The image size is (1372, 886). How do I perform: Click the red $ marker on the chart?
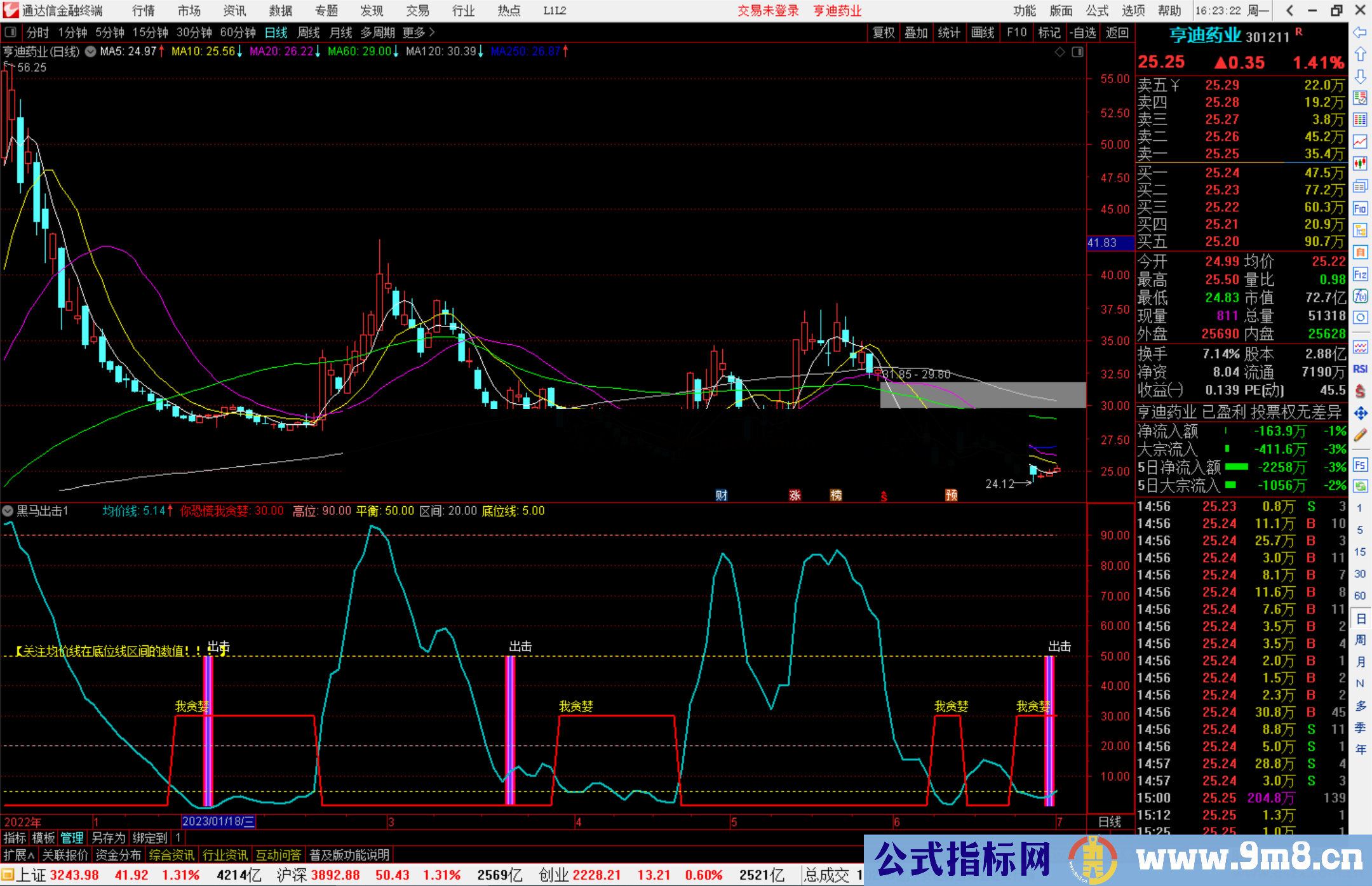tap(884, 497)
